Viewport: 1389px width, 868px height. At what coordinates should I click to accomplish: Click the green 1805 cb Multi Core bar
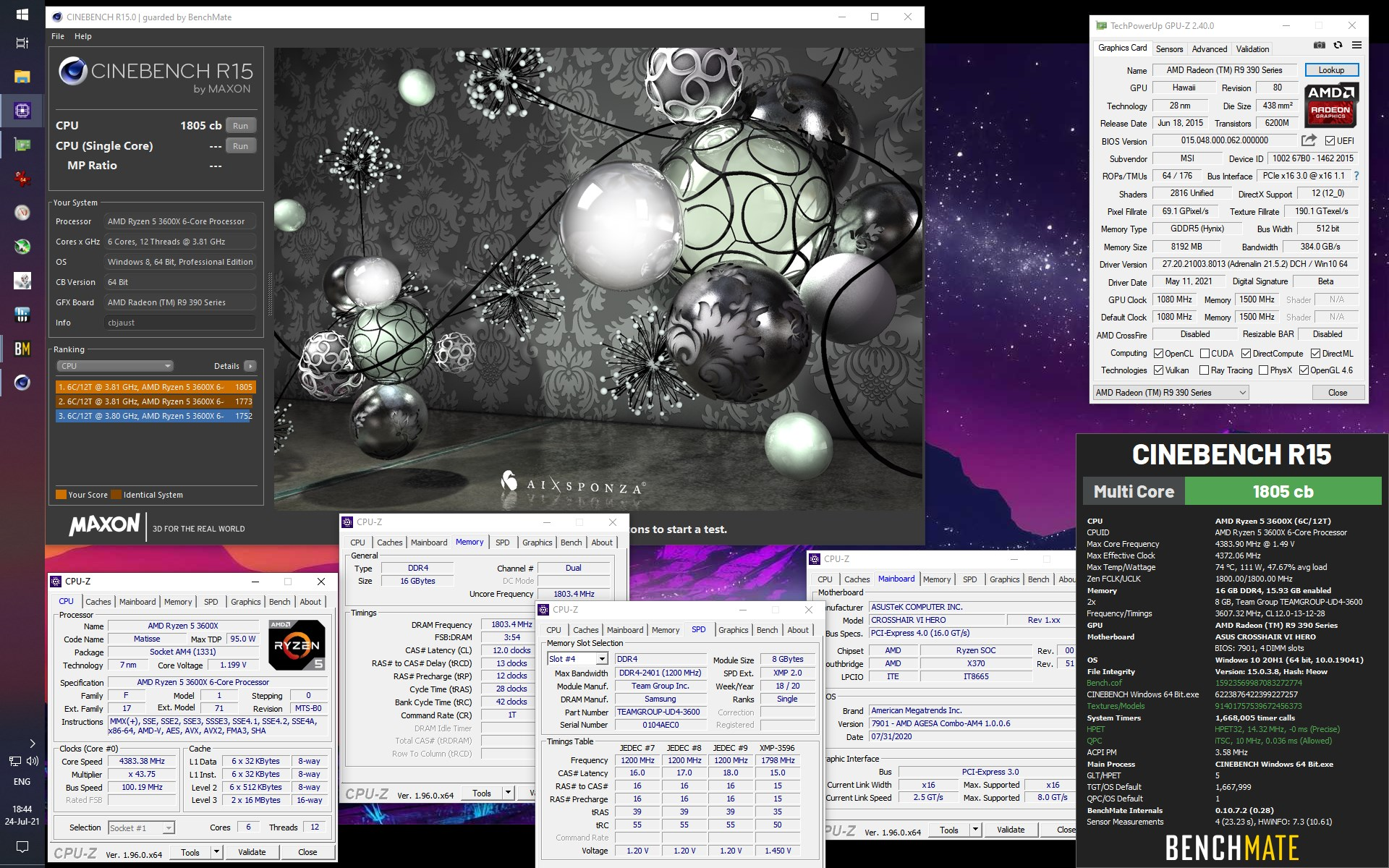point(1283,492)
